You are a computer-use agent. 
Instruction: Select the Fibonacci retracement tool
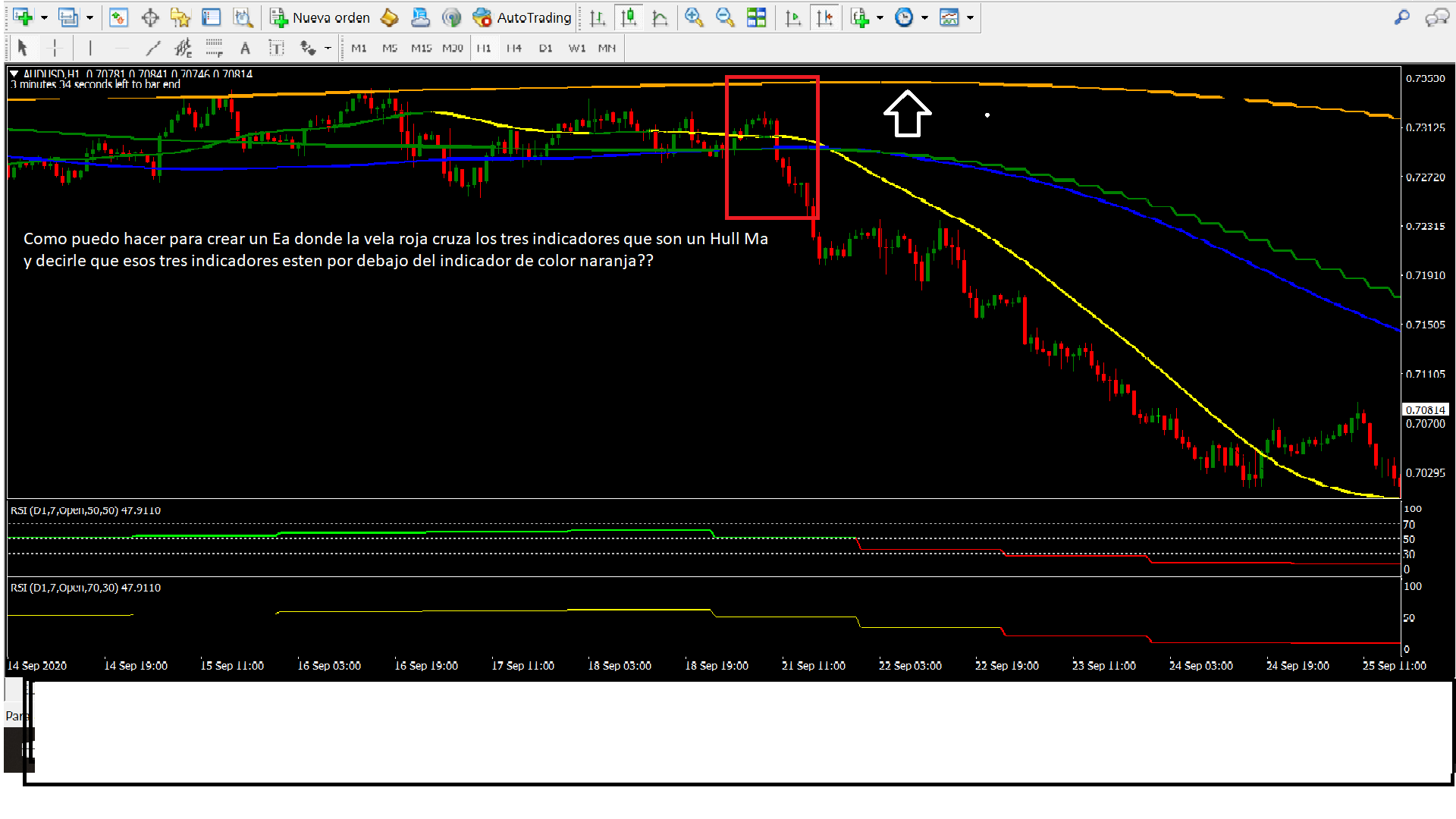click(x=215, y=49)
